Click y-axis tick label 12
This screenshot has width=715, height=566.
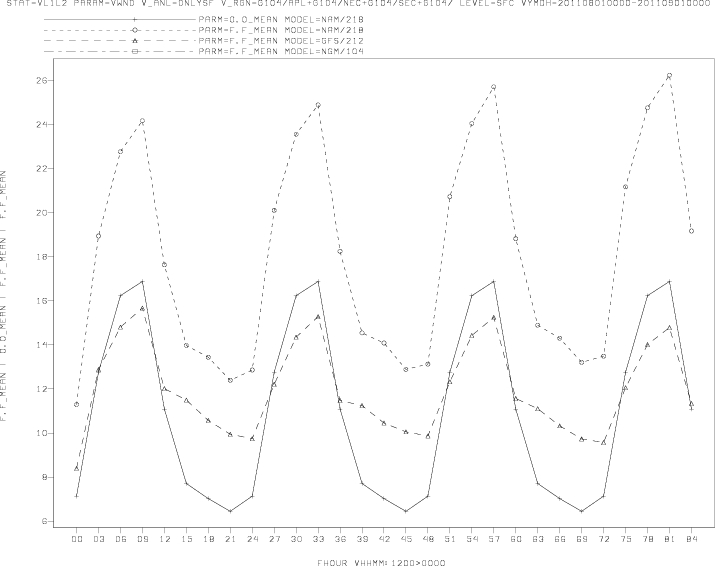[x=41, y=389]
